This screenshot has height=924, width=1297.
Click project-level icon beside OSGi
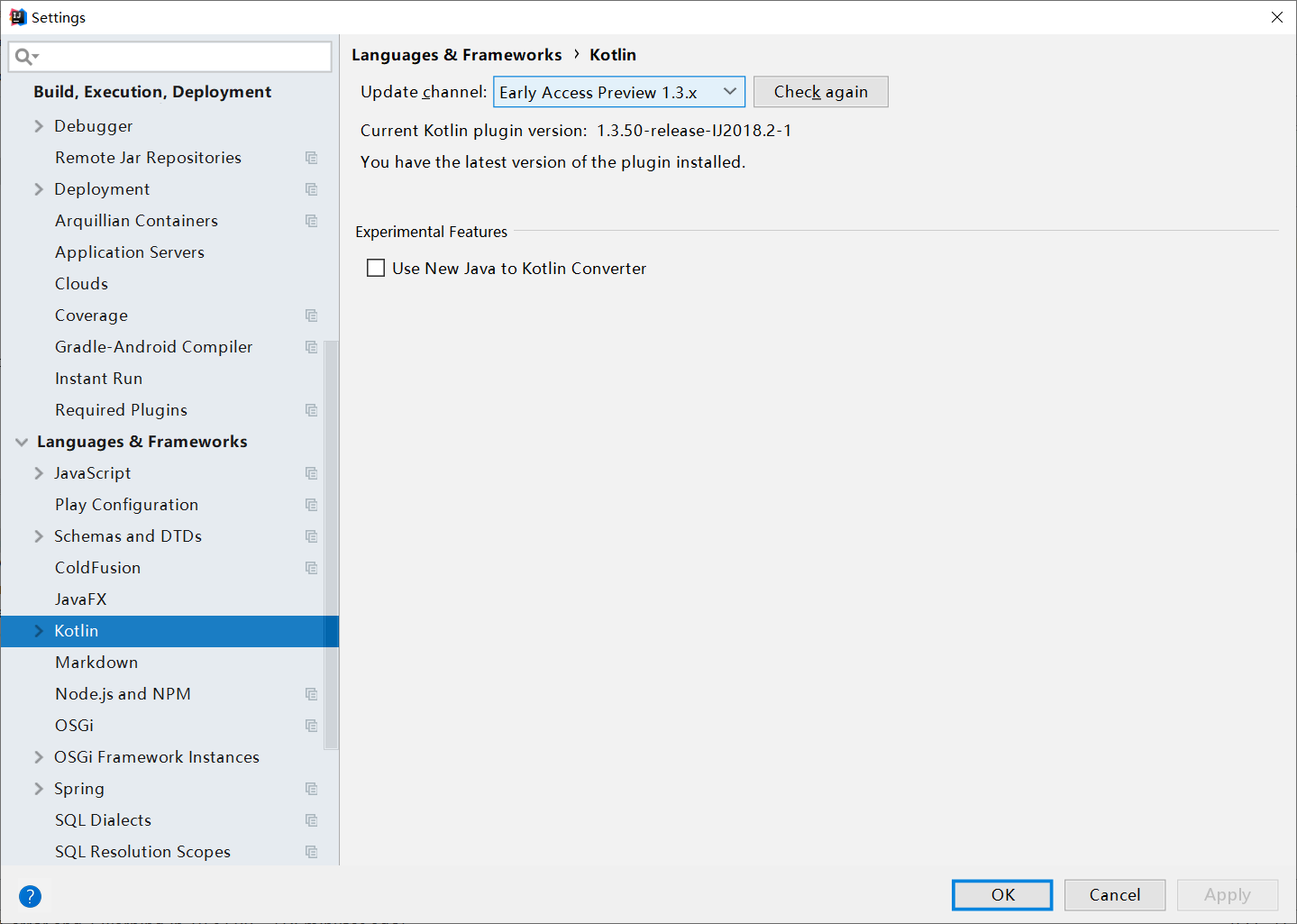311,726
